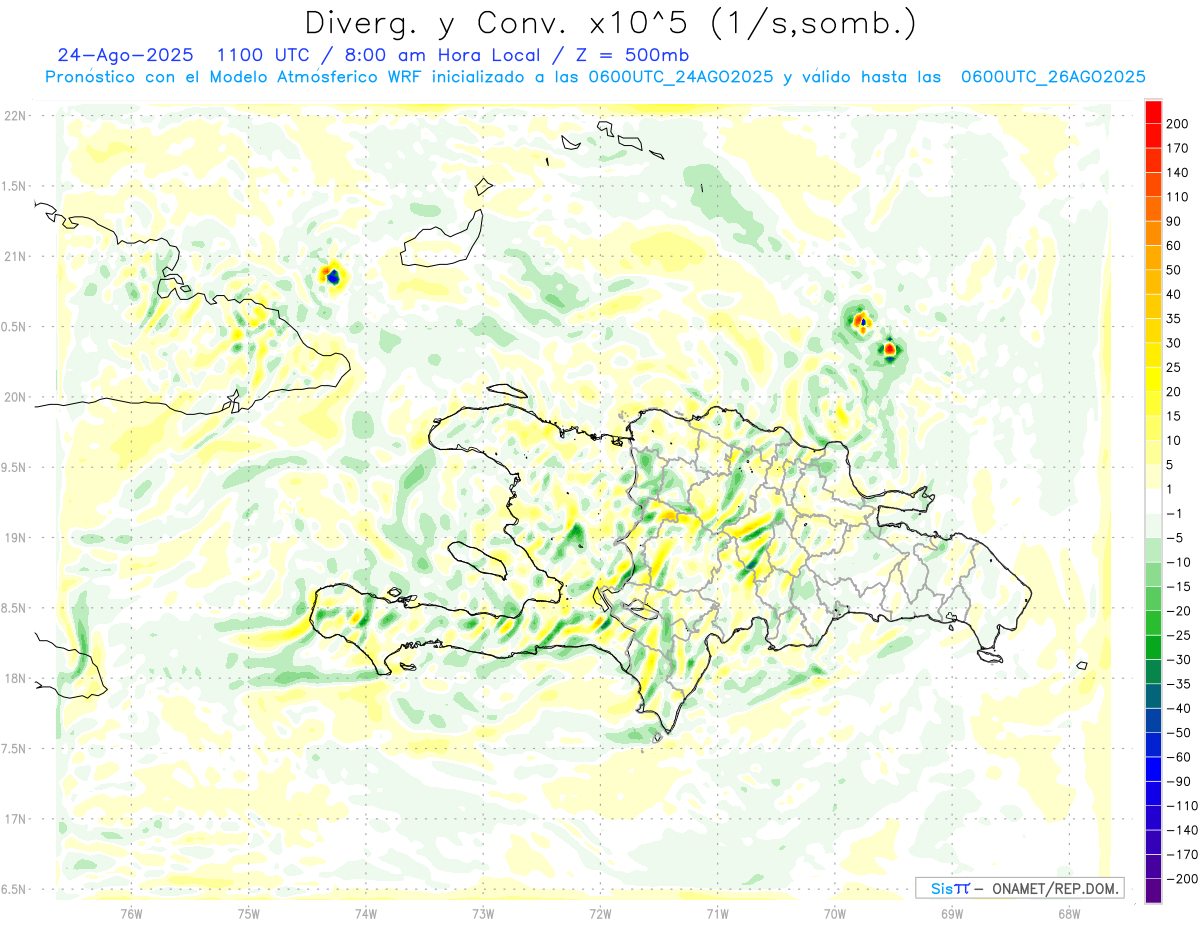Click the '73W' longitude label
Image resolution: width=1200 pixels, height=927 pixels.
(x=483, y=913)
